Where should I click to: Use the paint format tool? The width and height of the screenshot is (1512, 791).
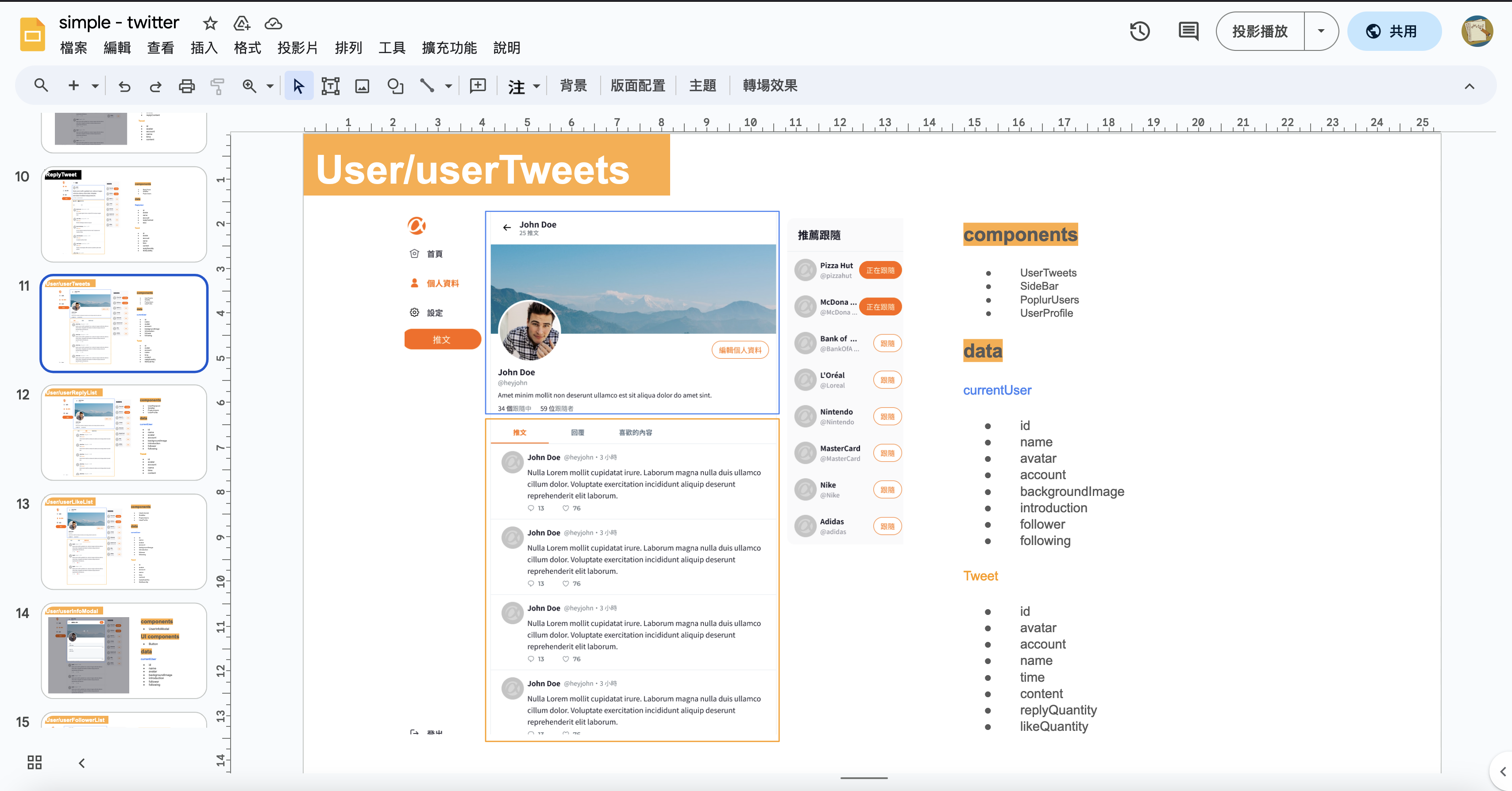point(217,85)
